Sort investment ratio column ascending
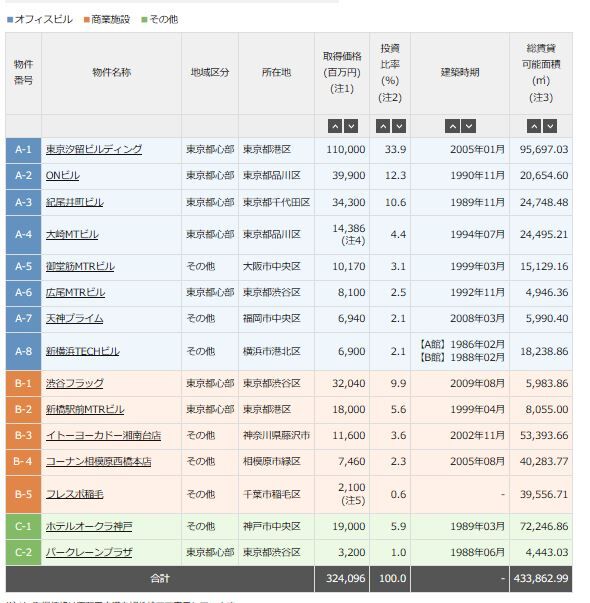590x603 pixels. (383, 126)
